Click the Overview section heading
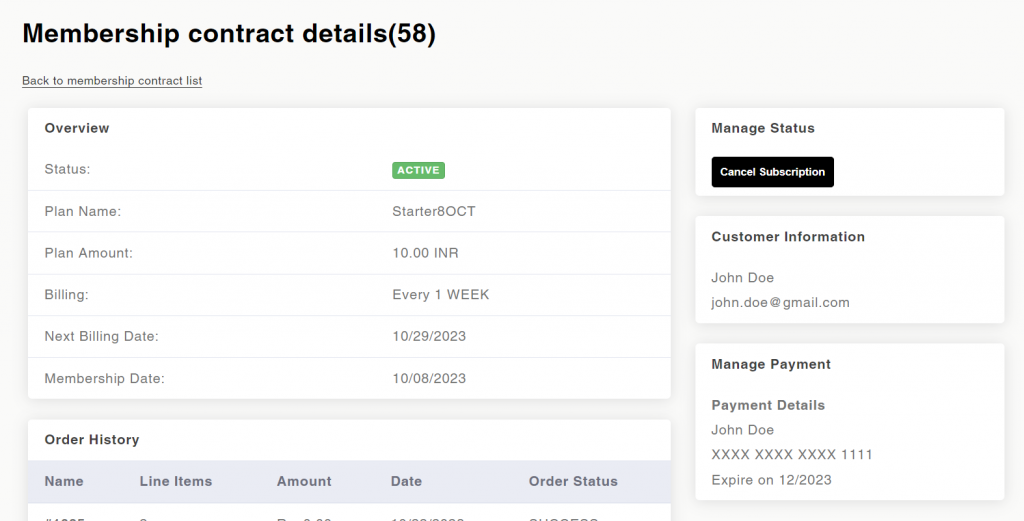This screenshot has height=521, width=1024. click(x=77, y=129)
